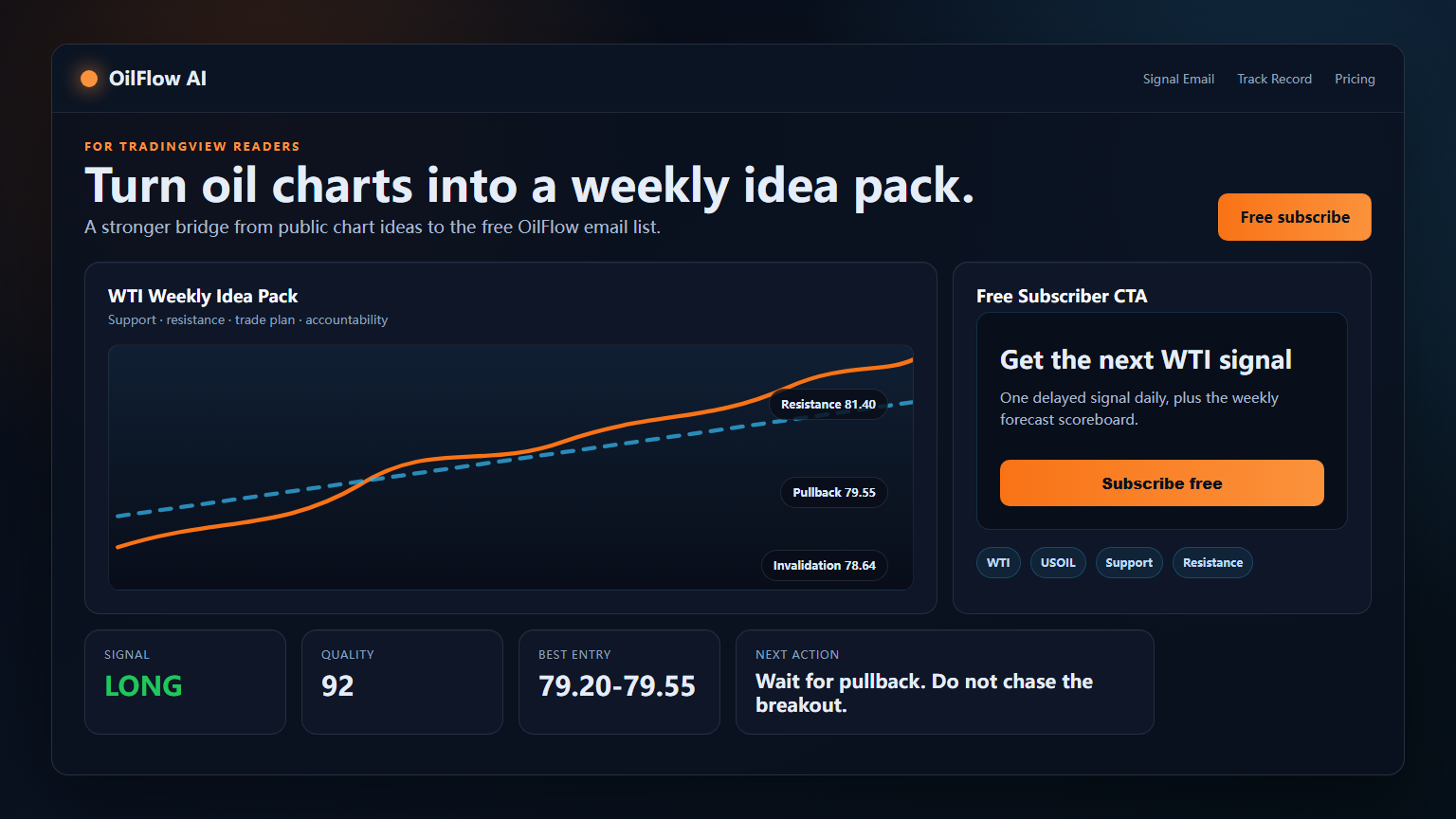
Task: Select the Support tag chip
Action: tap(1129, 562)
